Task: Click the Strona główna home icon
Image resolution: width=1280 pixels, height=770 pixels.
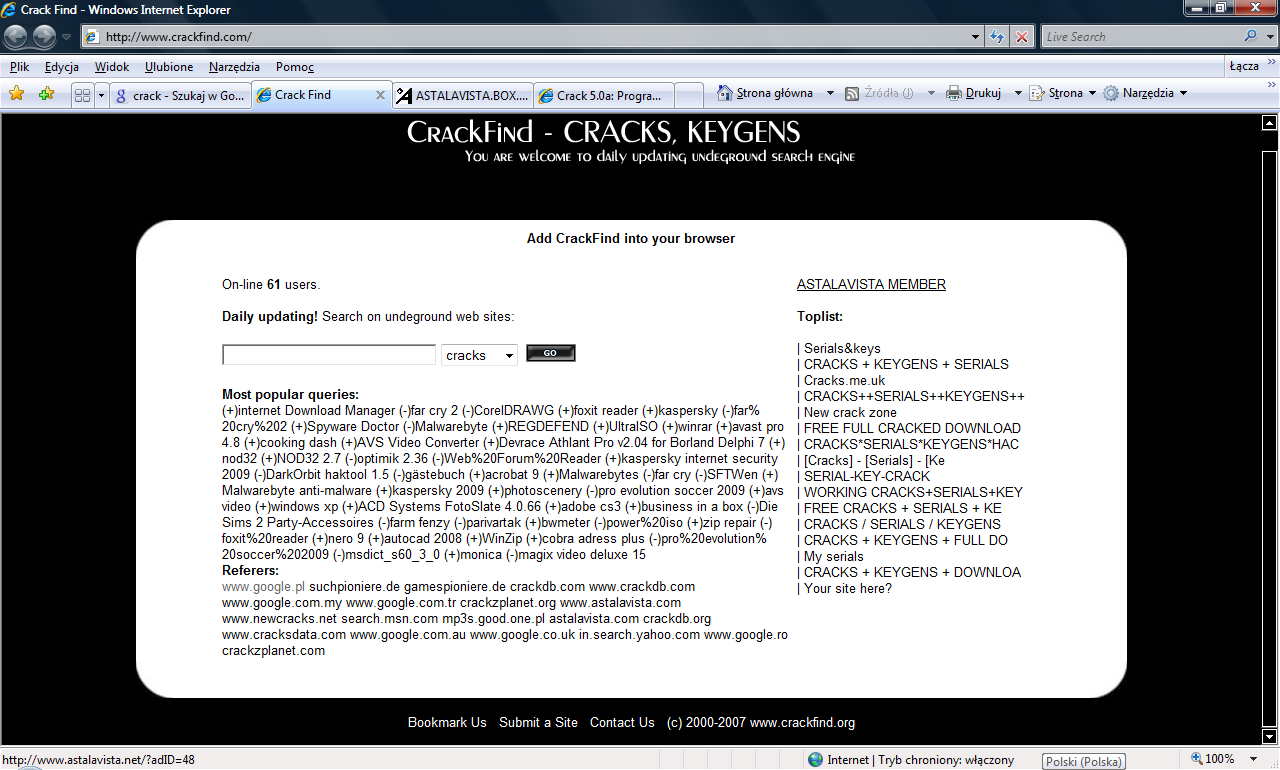Action: coord(725,93)
